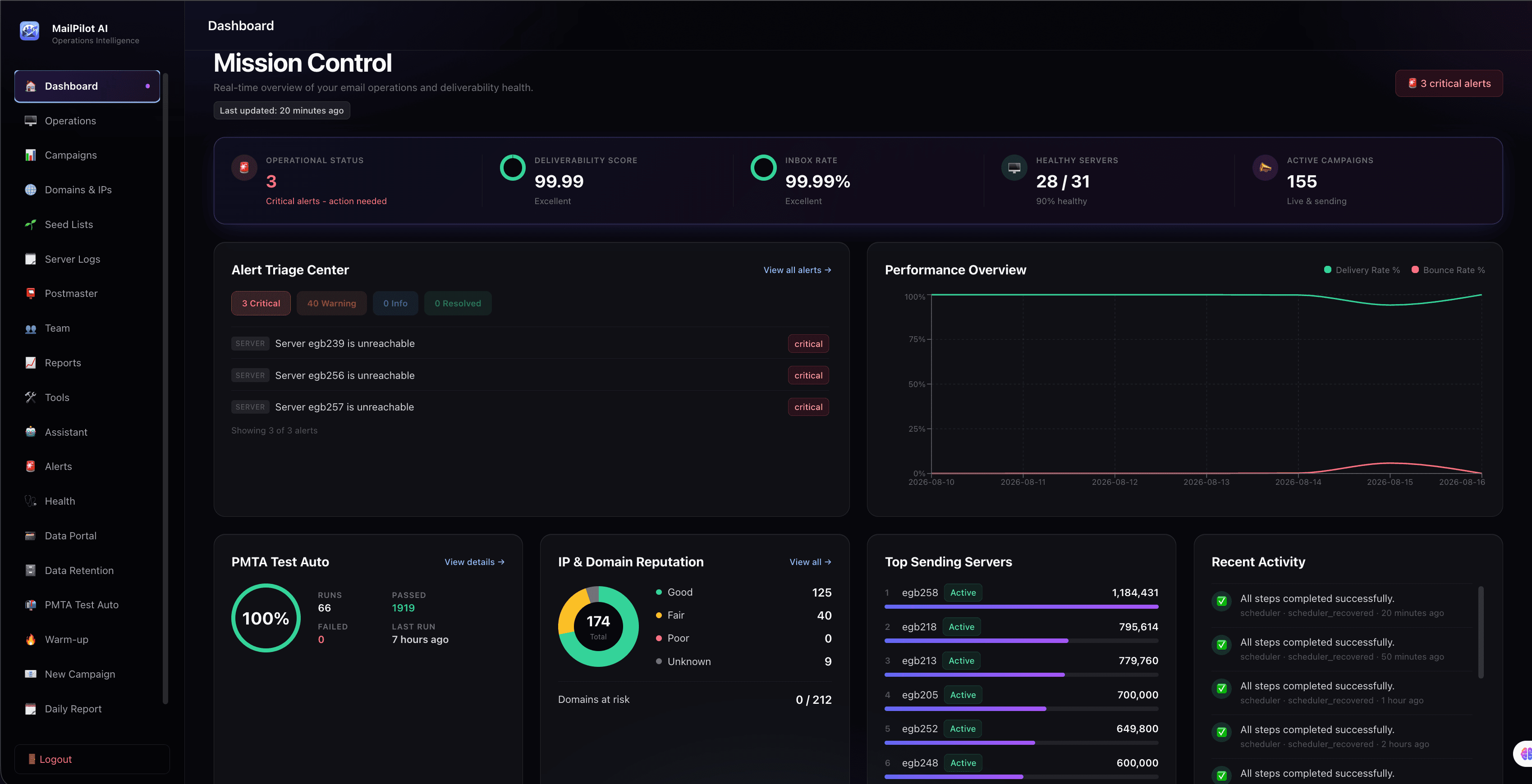
Task: Click the Domains at risk 0 / 212 value
Action: (814, 700)
